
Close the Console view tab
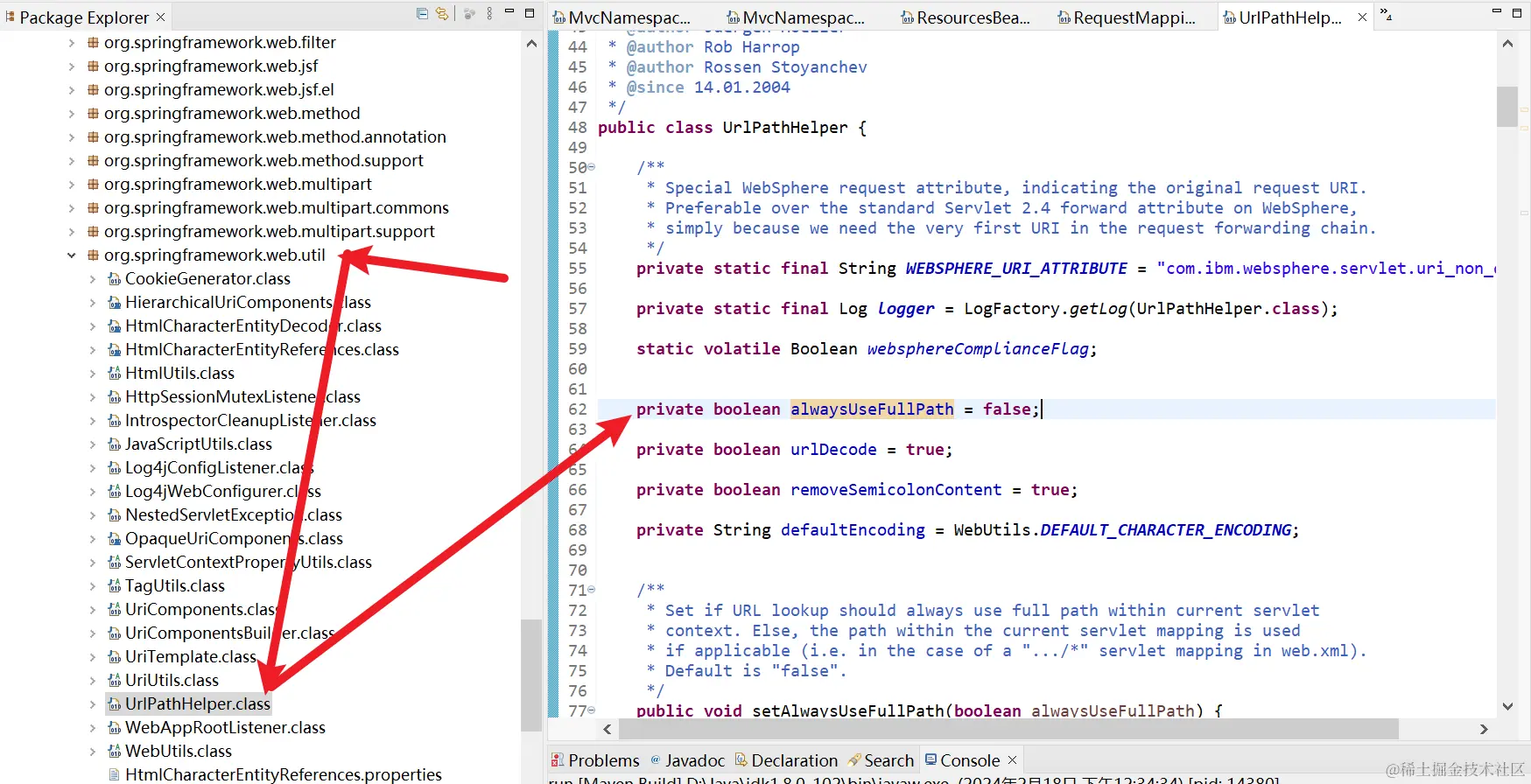click(1013, 760)
